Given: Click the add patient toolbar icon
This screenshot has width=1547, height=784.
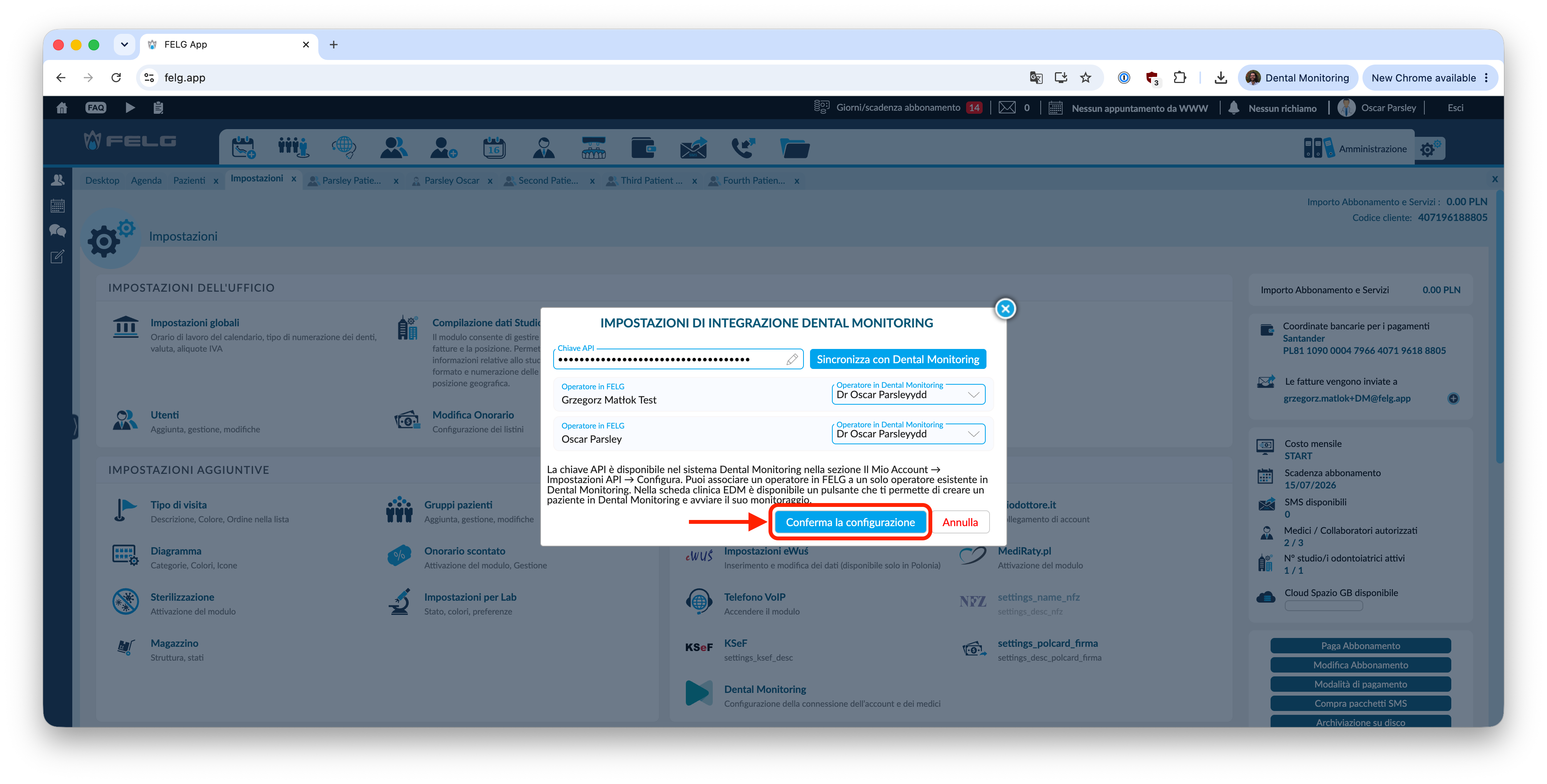Looking at the screenshot, I should [x=444, y=147].
